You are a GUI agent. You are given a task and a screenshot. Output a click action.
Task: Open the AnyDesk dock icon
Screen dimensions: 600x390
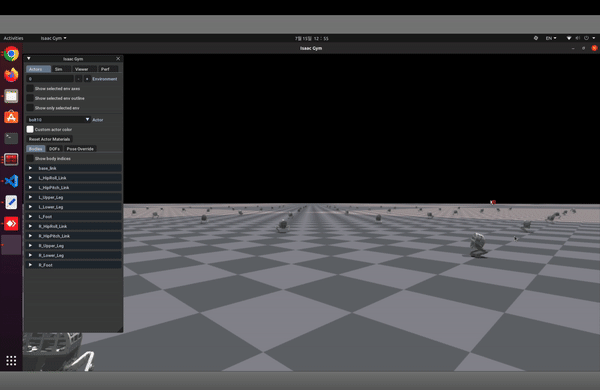coord(11,224)
